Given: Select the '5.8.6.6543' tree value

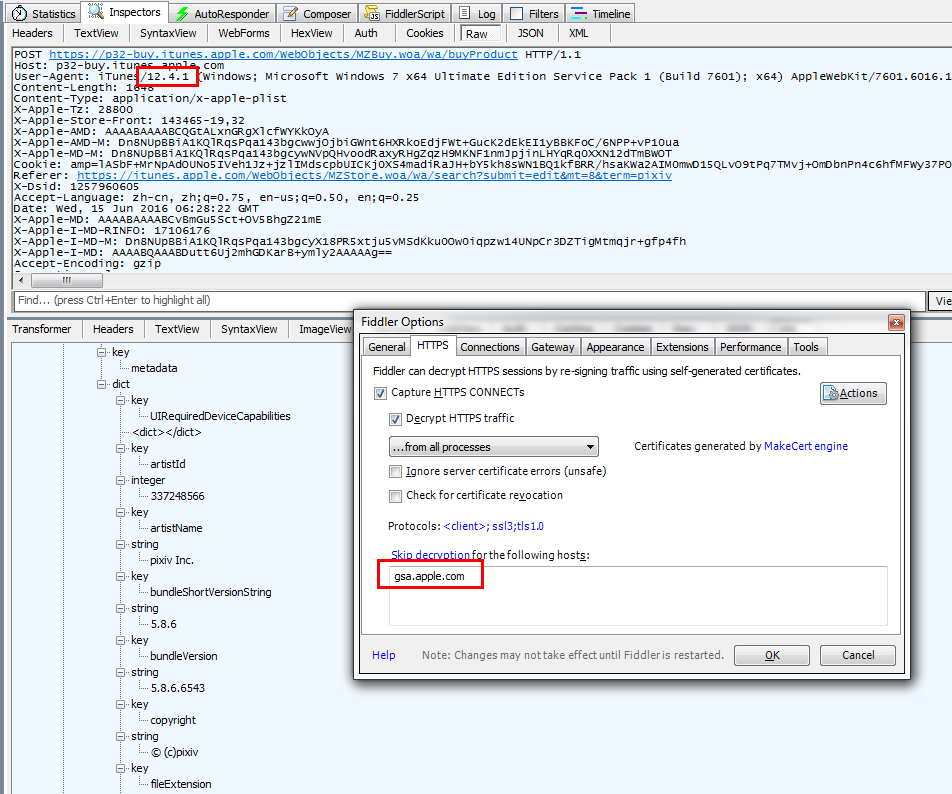Looking at the screenshot, I should coord(178,688).
